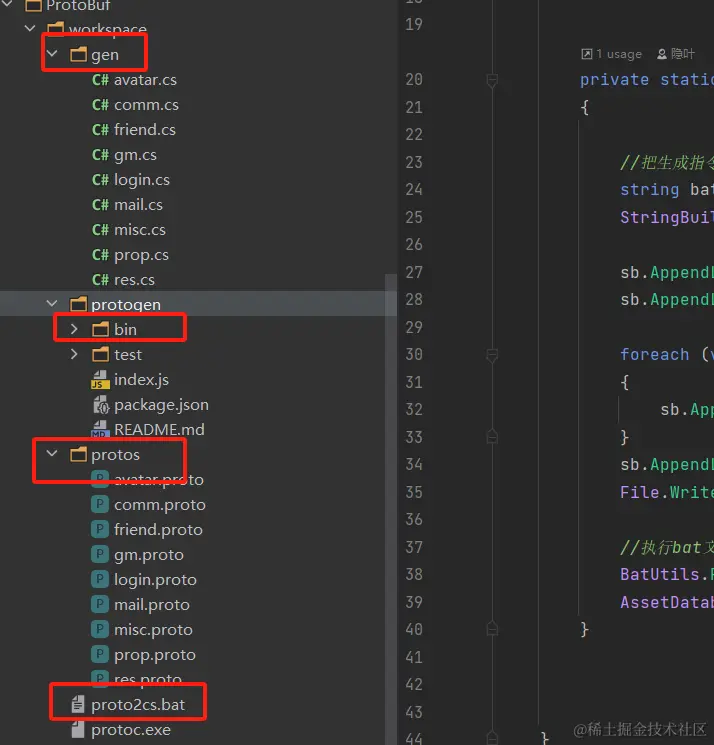Select proto2cs.bat in the project tree
Screen dimensions: 714x745
(x=138, y=705)
